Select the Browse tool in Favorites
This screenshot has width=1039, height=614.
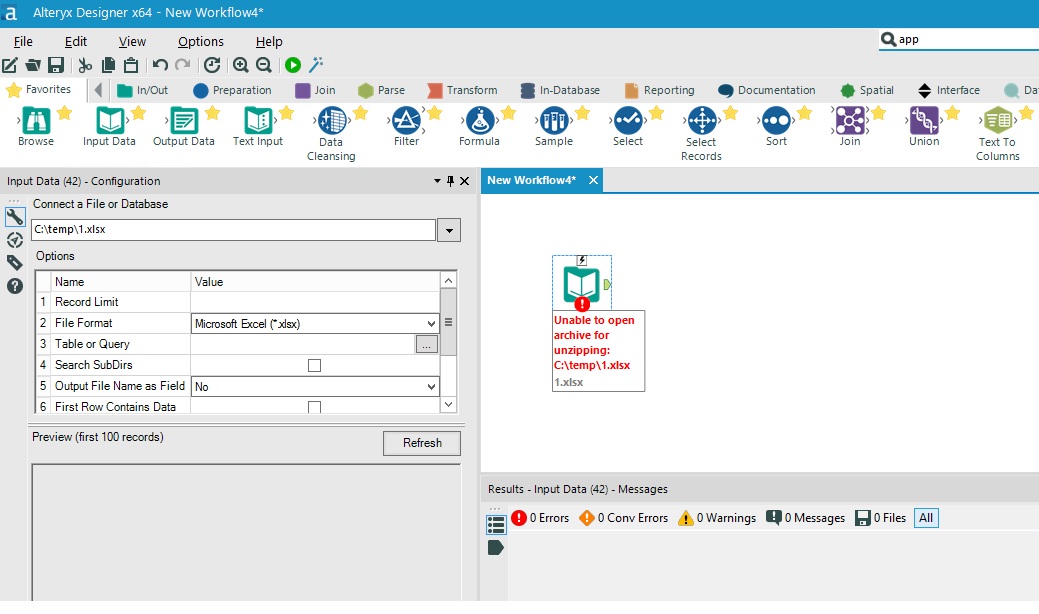click(38, 125)
